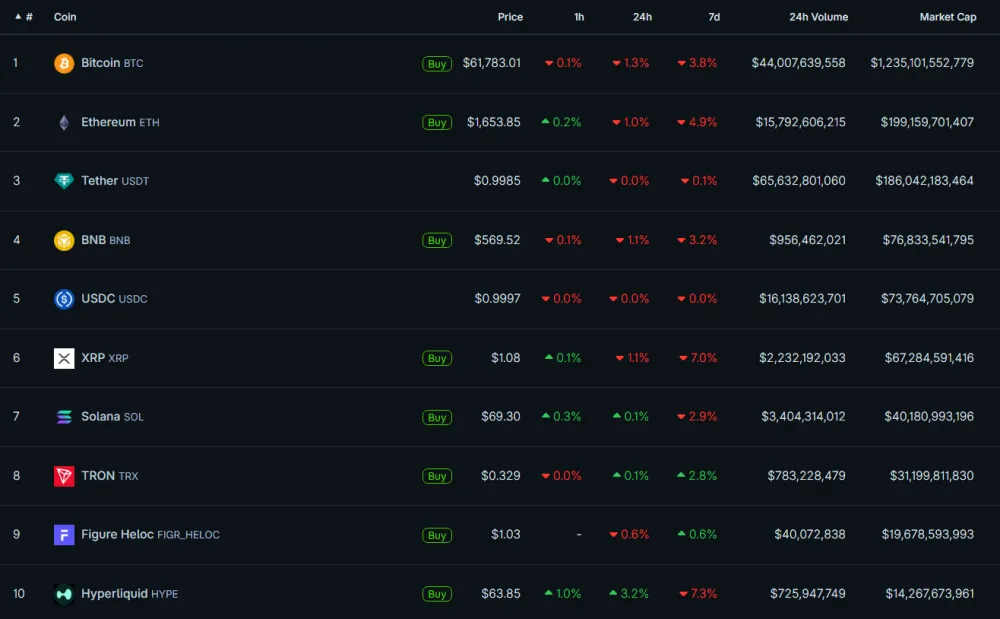Screen dimensions: 1000x619
Task: Click USDC 24h volume $16,138,623,701
Action: coord(802,299)
